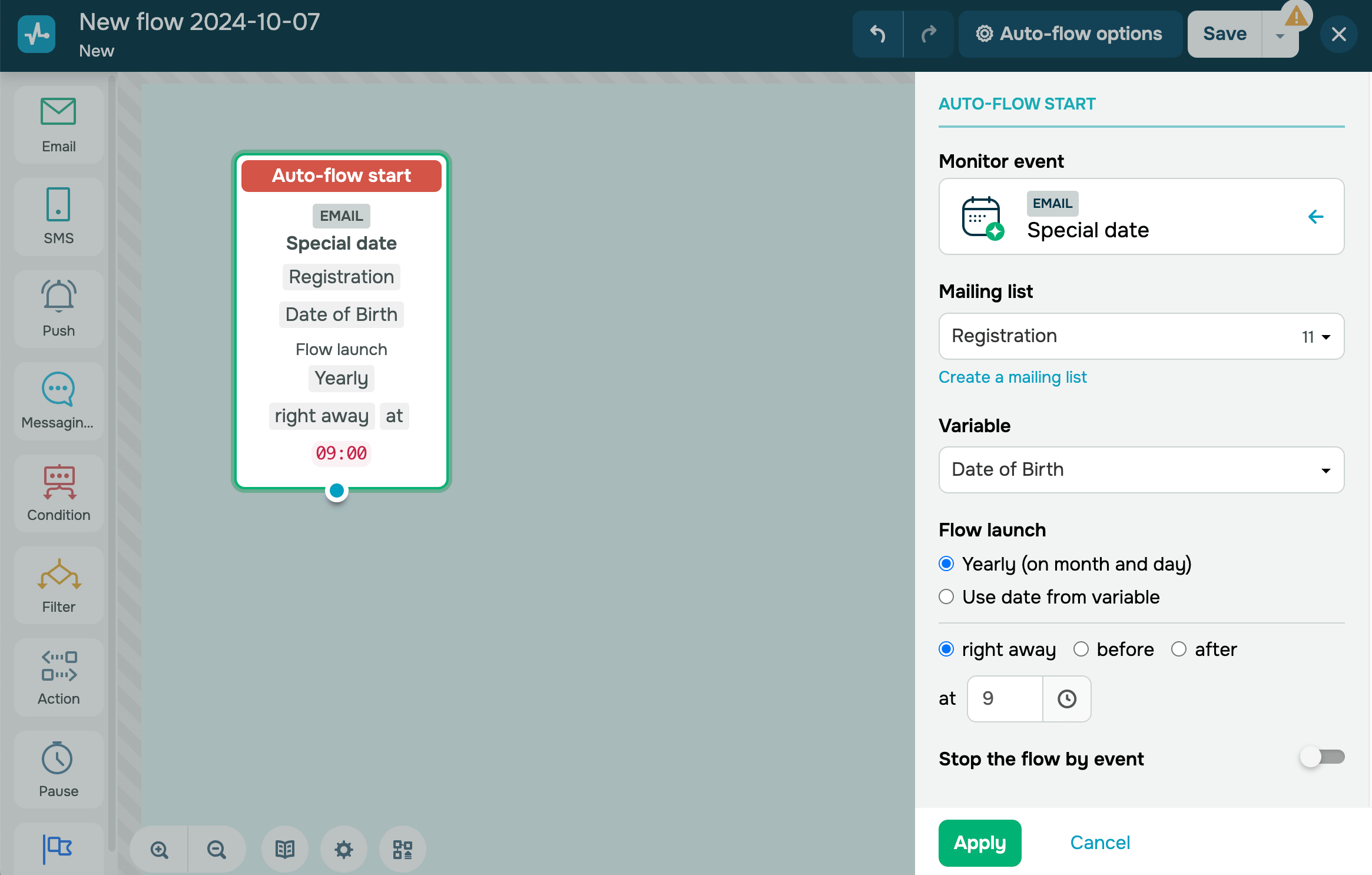Expand the Date of Birth variable dropdown
The image size is (1372, 875).
pyautogui.click(x=1141, y=470)
